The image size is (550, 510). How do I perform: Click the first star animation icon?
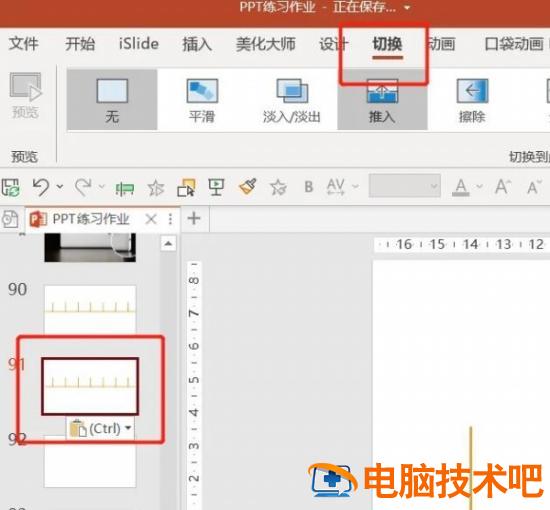point(156,188)
